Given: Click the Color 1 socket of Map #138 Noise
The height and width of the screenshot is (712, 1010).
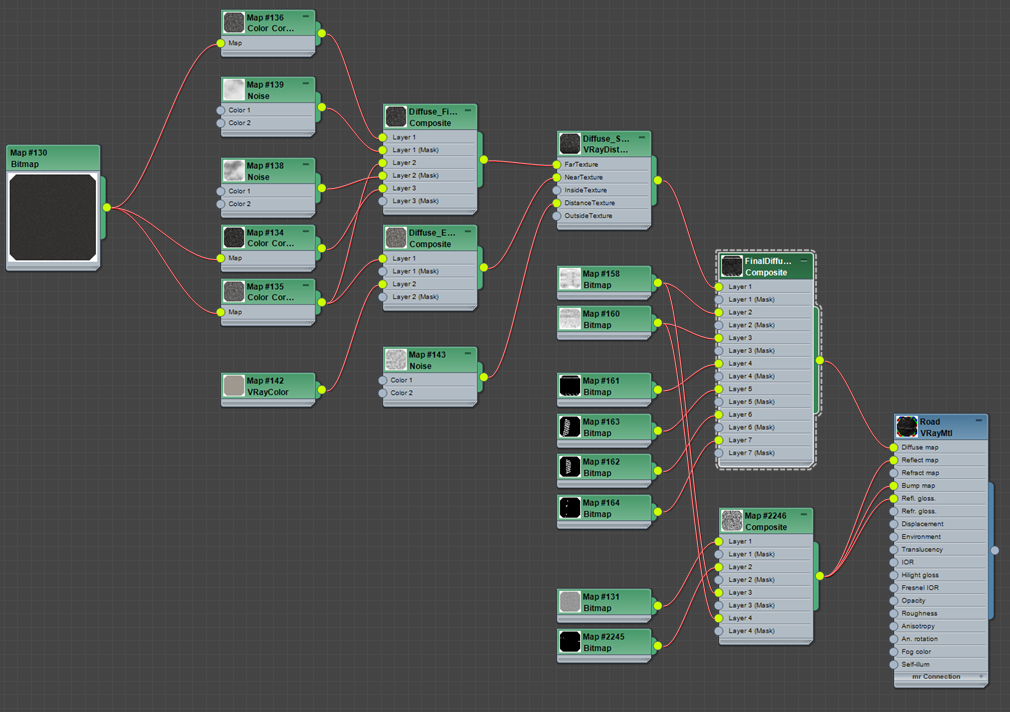Looking at the screenshot, I should (x=221, y=191).
